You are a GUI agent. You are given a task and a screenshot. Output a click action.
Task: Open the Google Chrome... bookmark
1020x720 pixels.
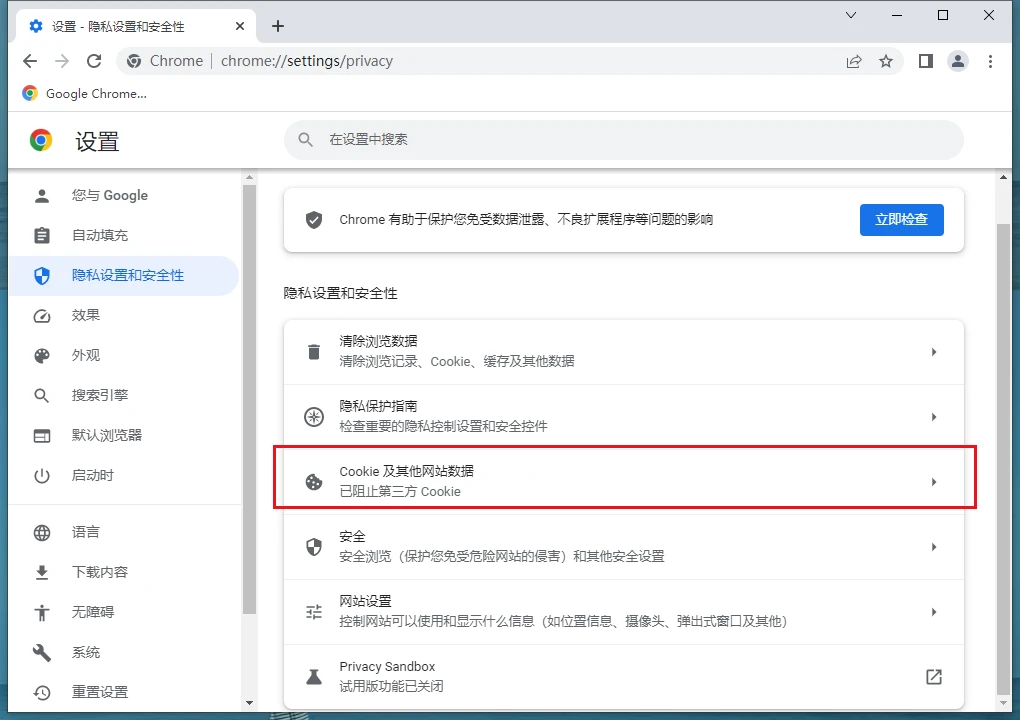click(x=85, y=94)
